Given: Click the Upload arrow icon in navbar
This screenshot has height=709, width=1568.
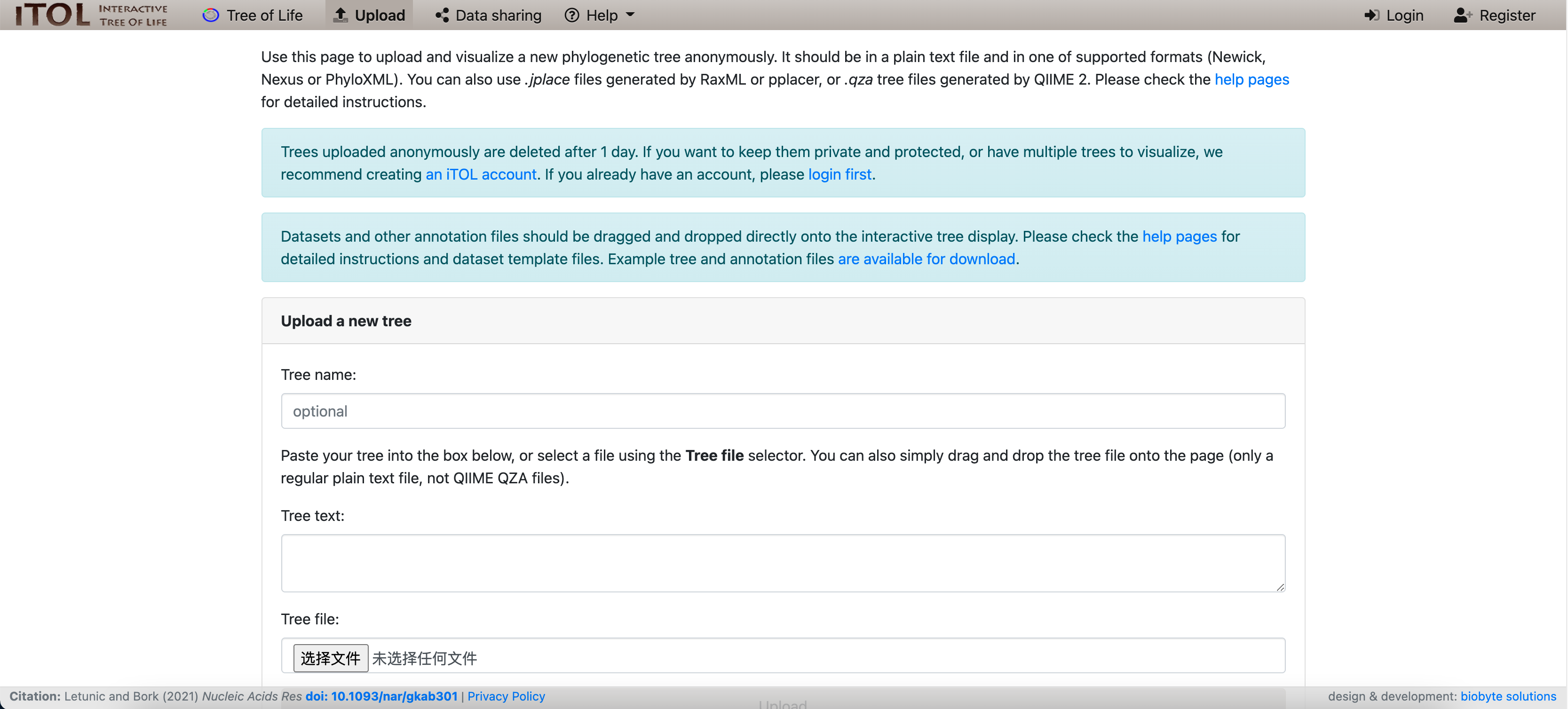Looking at the screenshot, I should 340,15.
